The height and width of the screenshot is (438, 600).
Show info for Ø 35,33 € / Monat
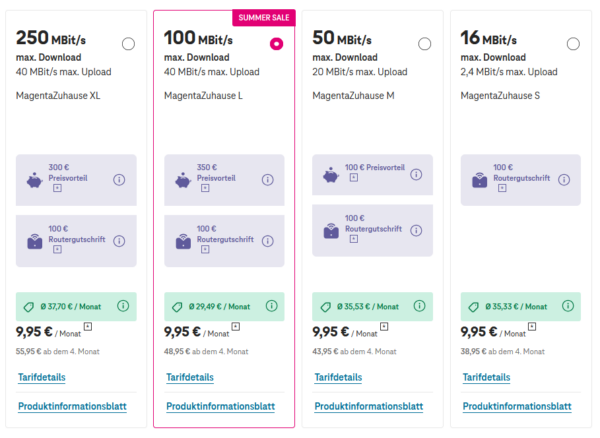click(568, 306)
